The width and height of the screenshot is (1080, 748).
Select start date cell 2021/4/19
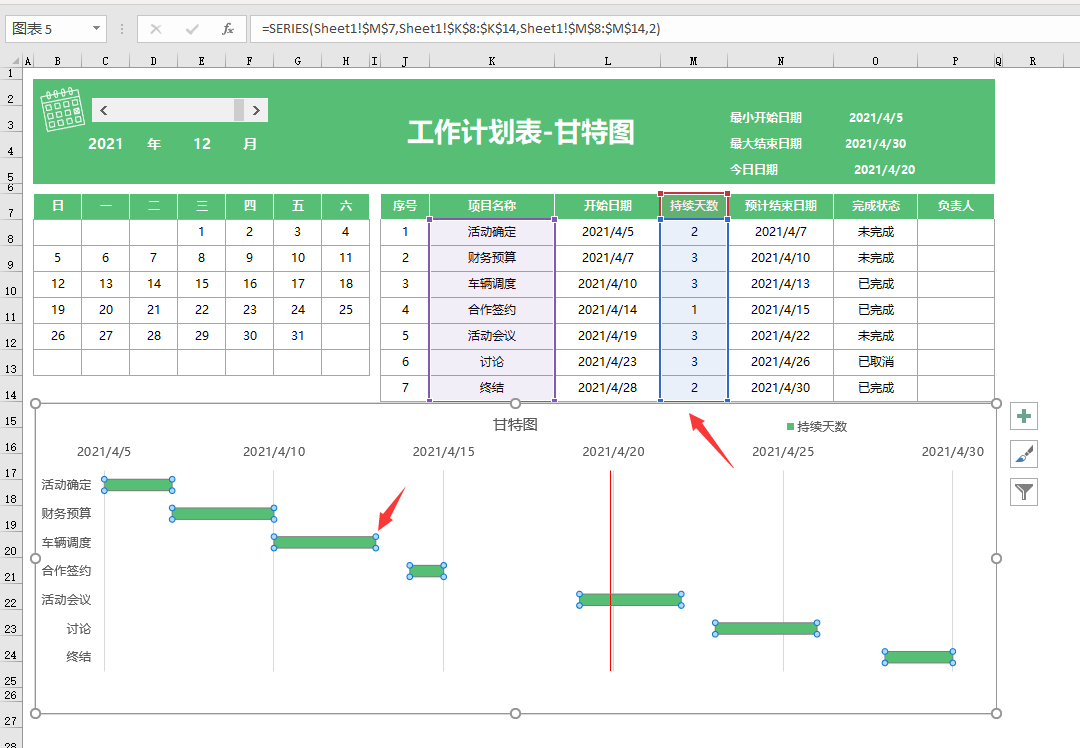(608, 336)
